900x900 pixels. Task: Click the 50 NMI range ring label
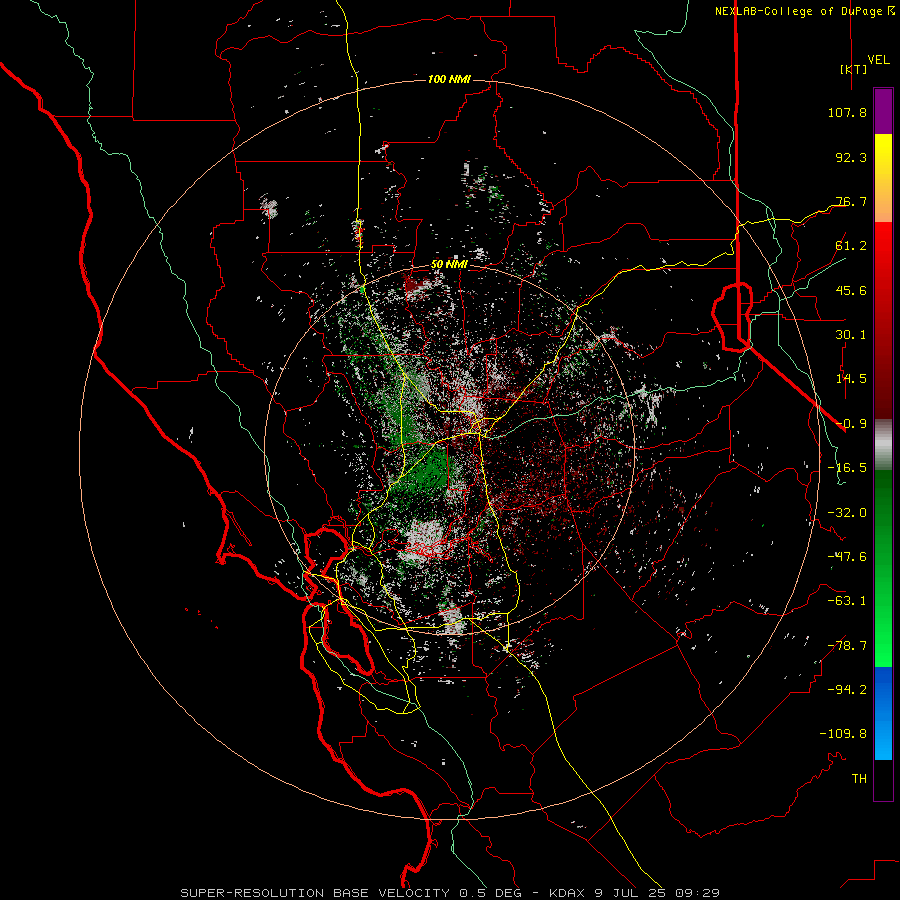pos(449,265)
